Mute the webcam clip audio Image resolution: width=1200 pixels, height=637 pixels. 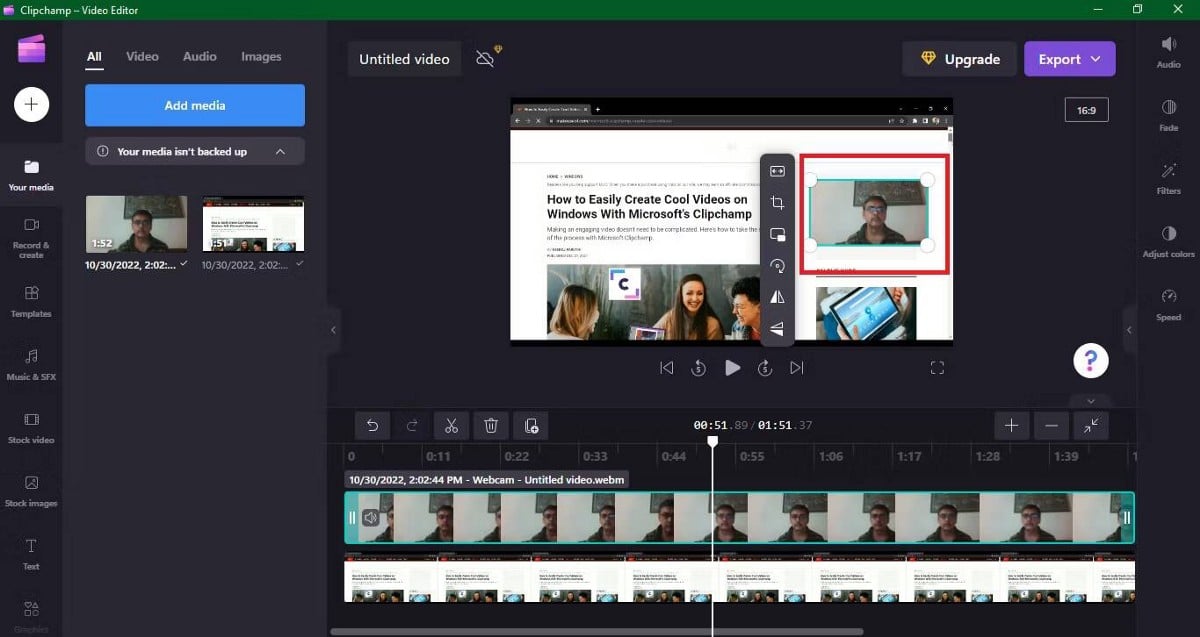[x=372, y=517]
